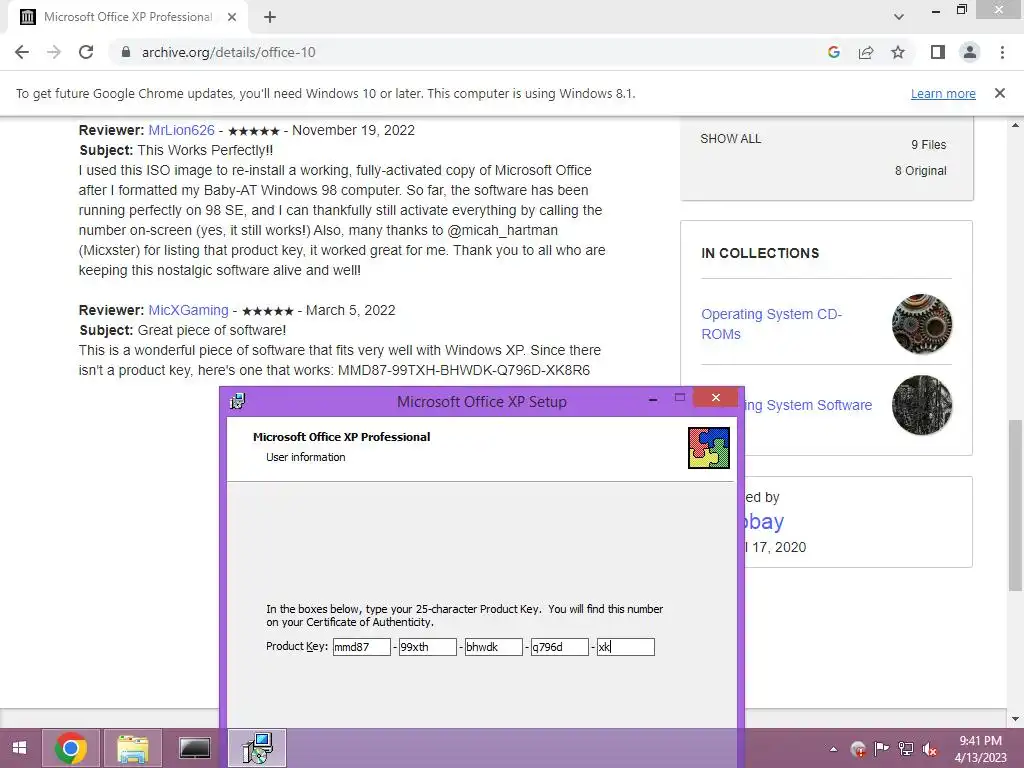Dismiss the Chrome update notification bar
This screenshot has height=768, width=1024.
click(999, 93)
